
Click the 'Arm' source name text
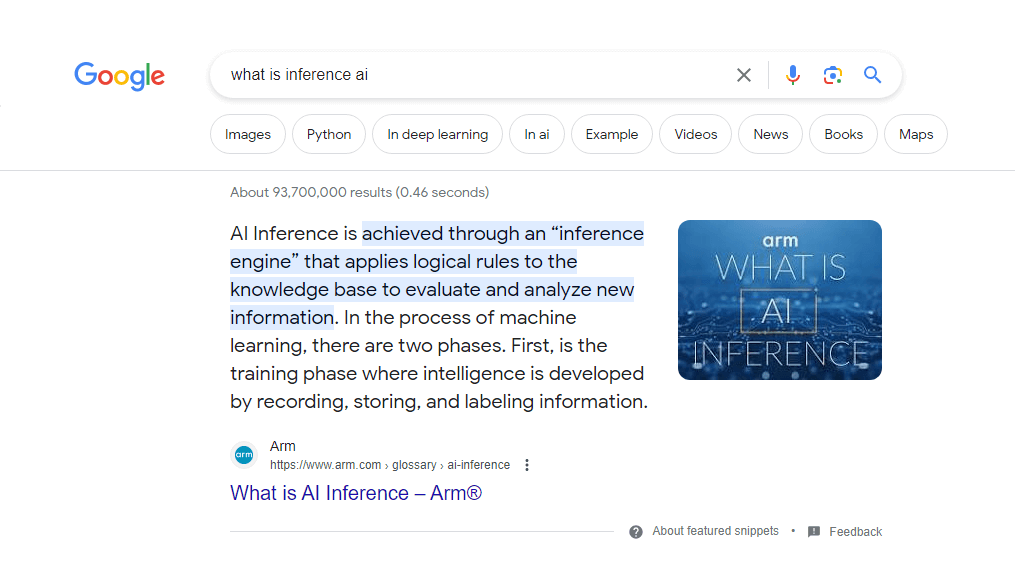coord(282,446)
